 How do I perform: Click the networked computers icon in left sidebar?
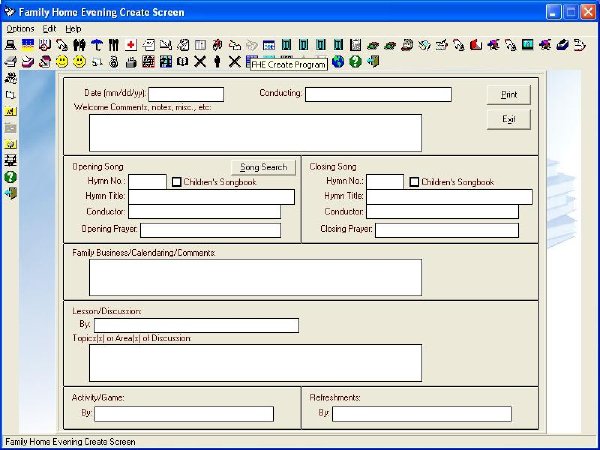click(x=10, y=161)
